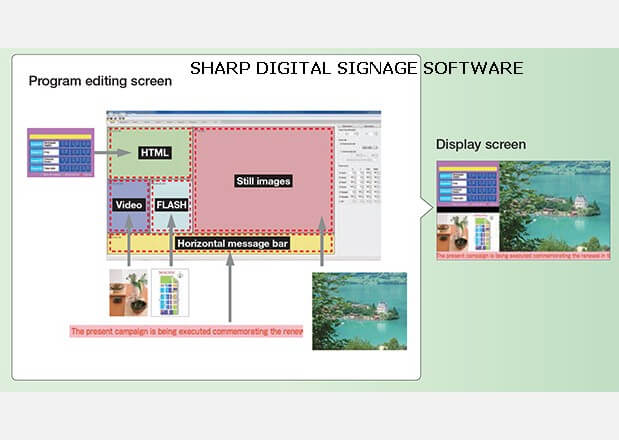Select the FLASH region box

coord(171,204)
